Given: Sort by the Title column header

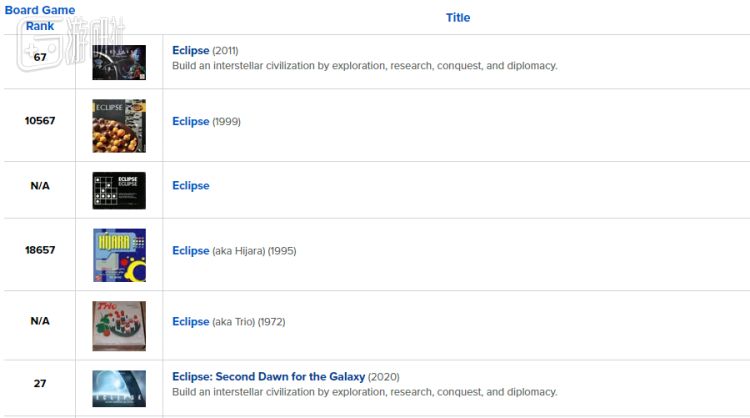Looking at the screenshot, I should [x=457, y=17].
